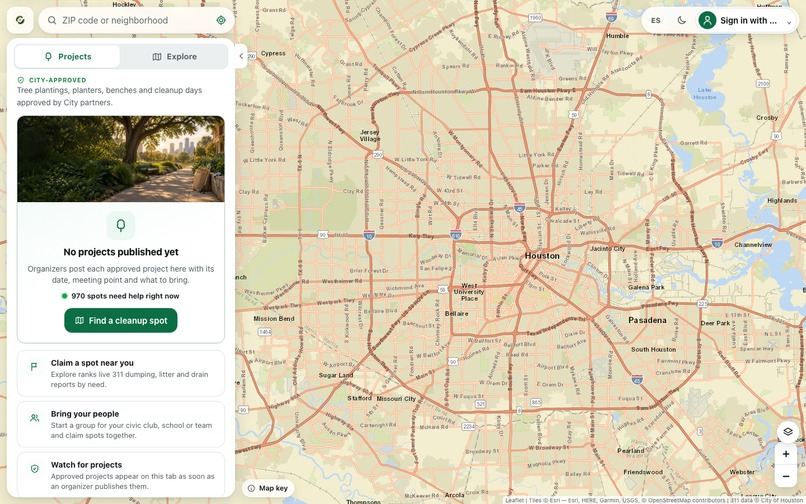The height and width of the screenshot is (504, 806).
Task: Click the South Houston map label
Action: coord(653,349)
